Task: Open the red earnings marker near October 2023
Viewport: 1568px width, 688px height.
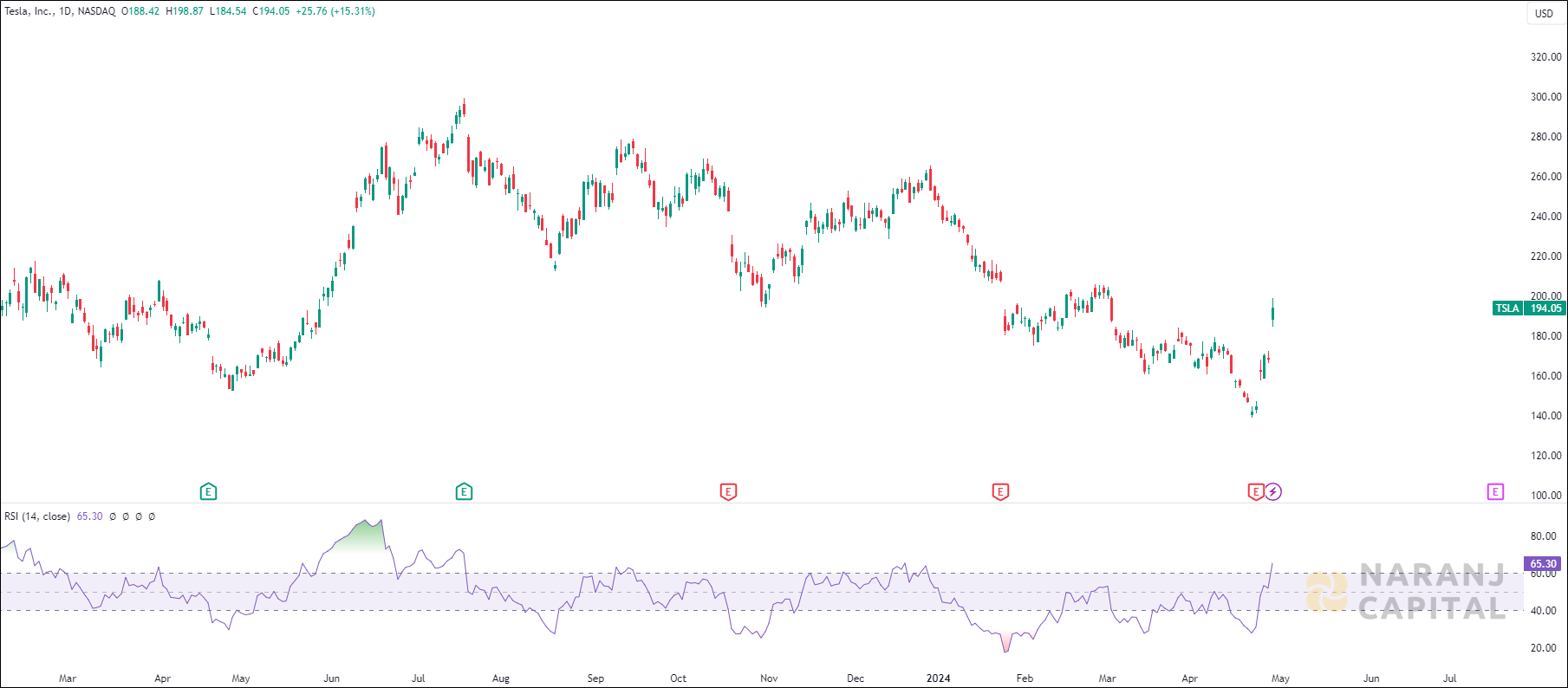Action: 728,492
